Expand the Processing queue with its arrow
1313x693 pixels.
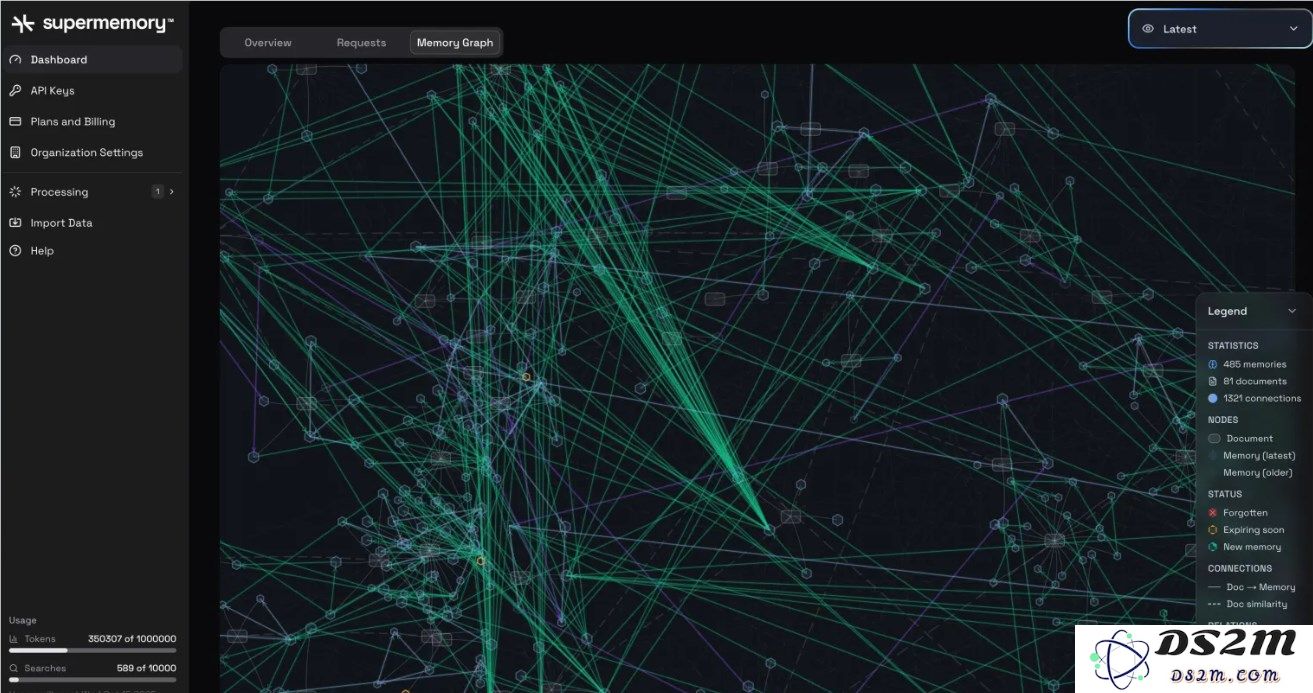(x=171, y=191)
